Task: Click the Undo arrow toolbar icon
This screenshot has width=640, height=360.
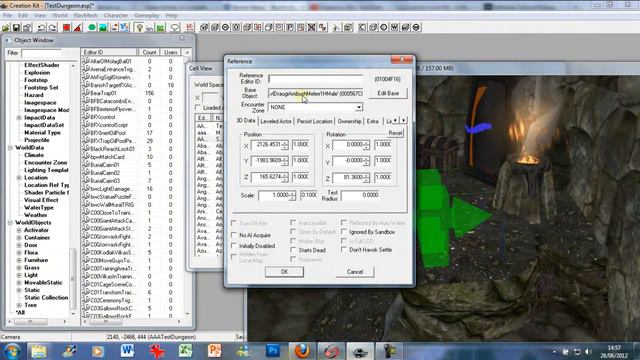Action: (41, 27)
